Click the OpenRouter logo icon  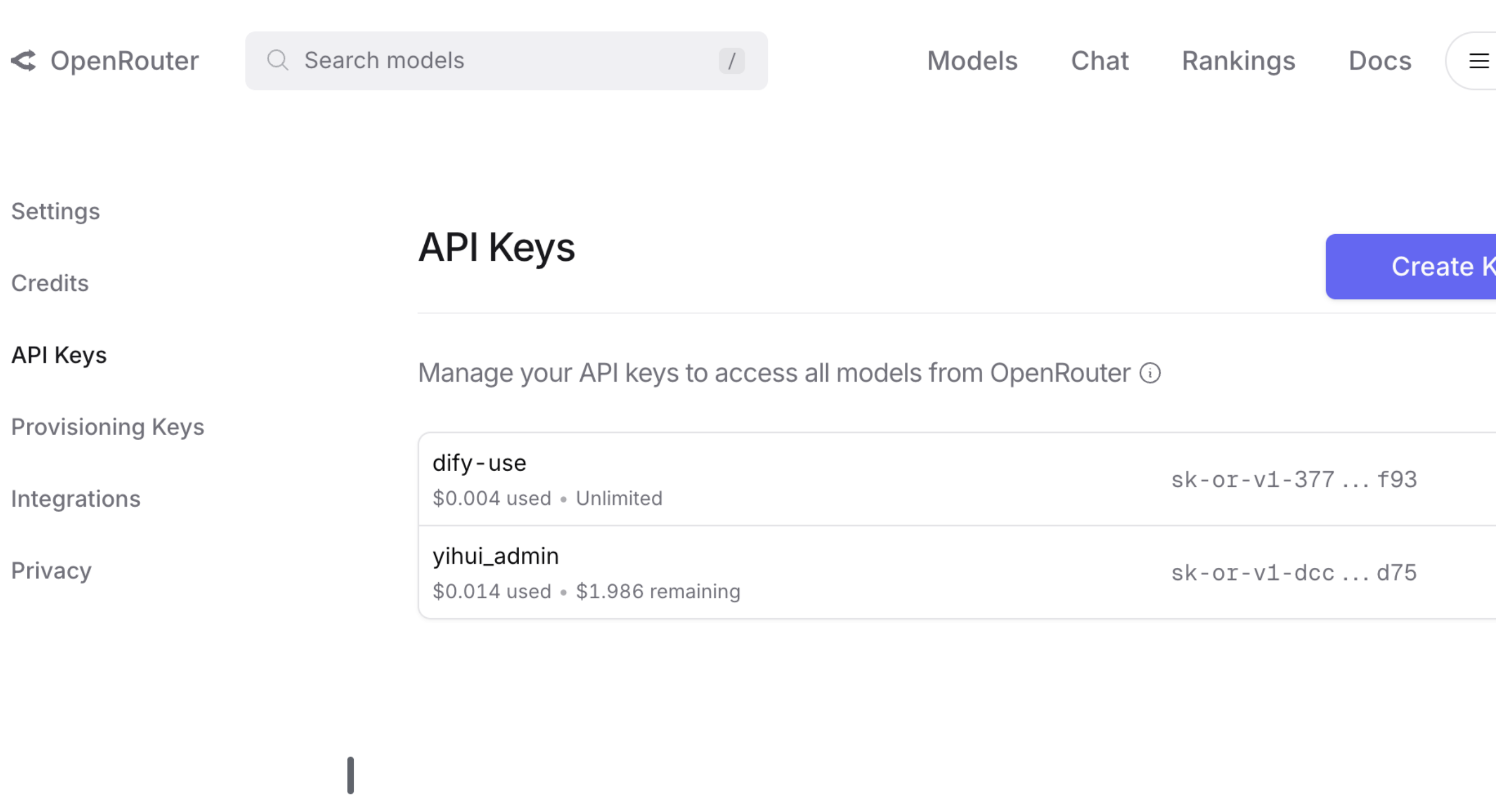pyautogui.click(x=24, y=61)
